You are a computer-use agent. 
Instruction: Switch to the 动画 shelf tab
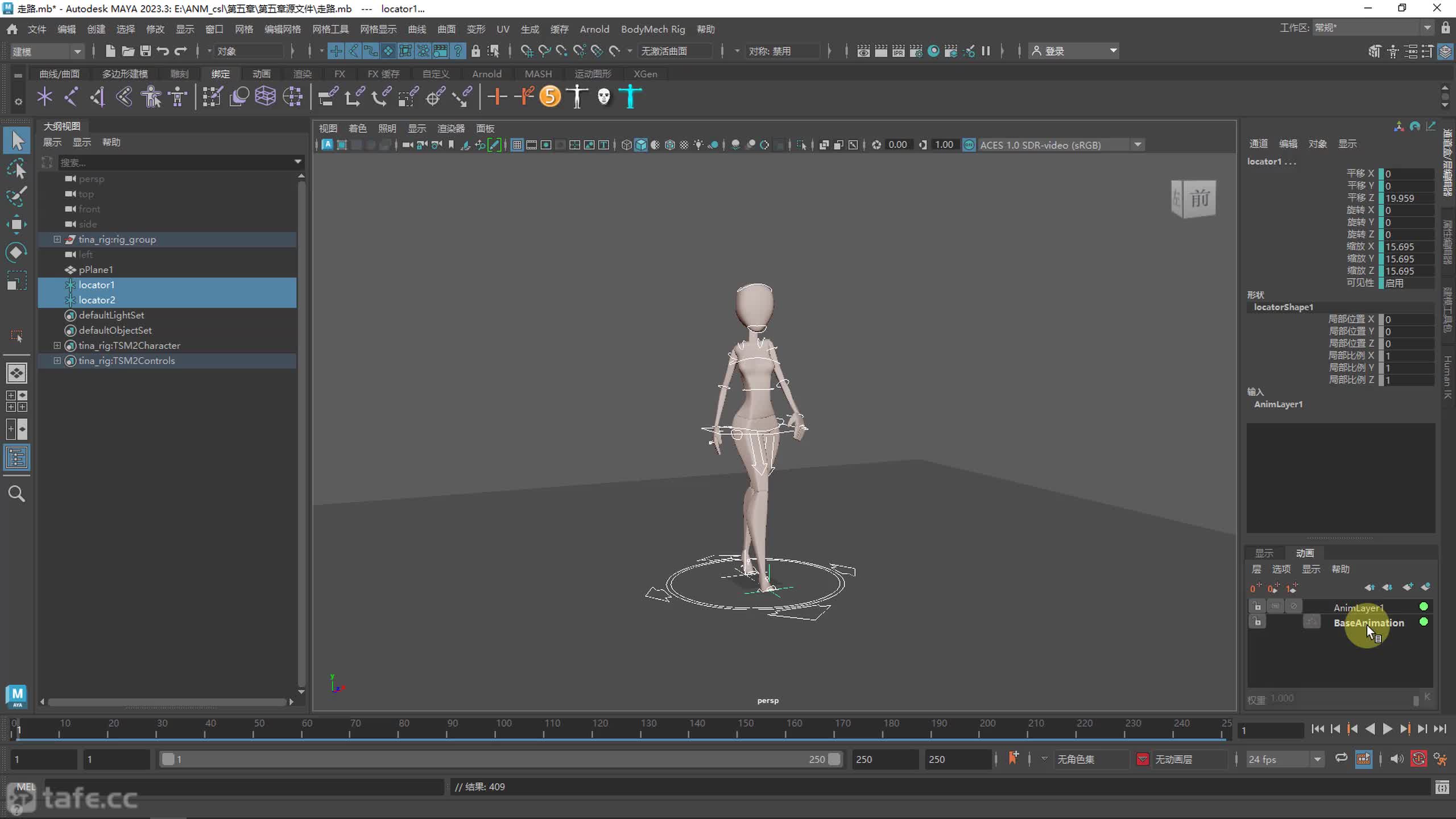(x=261, y=74)
